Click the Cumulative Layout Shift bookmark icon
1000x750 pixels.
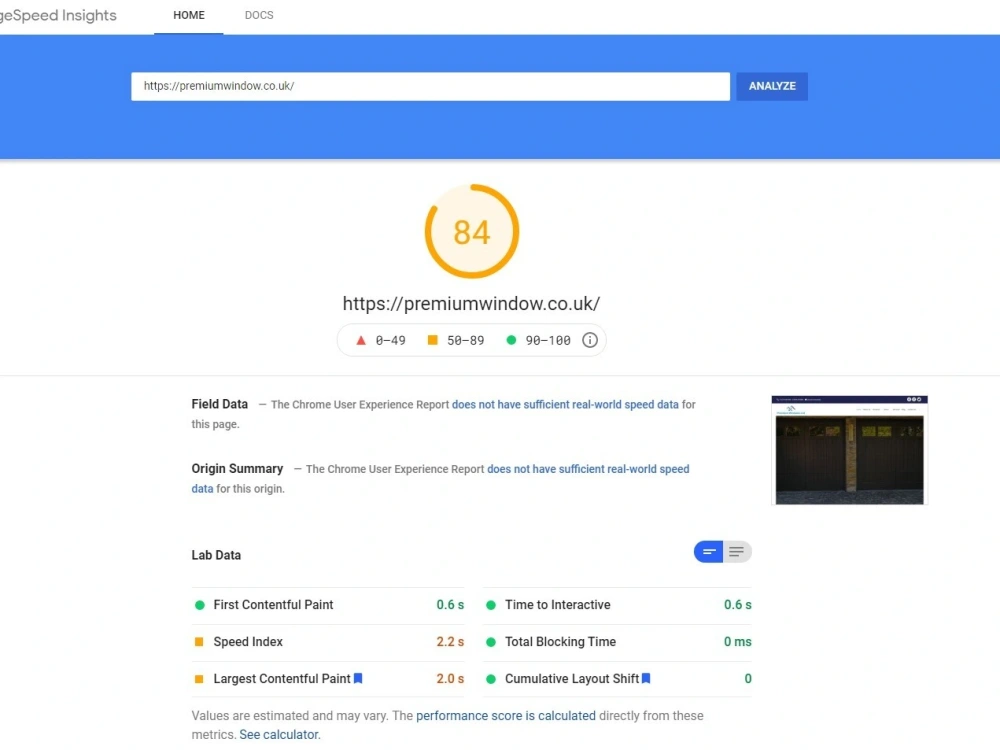pyautogui.click(x=646, y=679)
